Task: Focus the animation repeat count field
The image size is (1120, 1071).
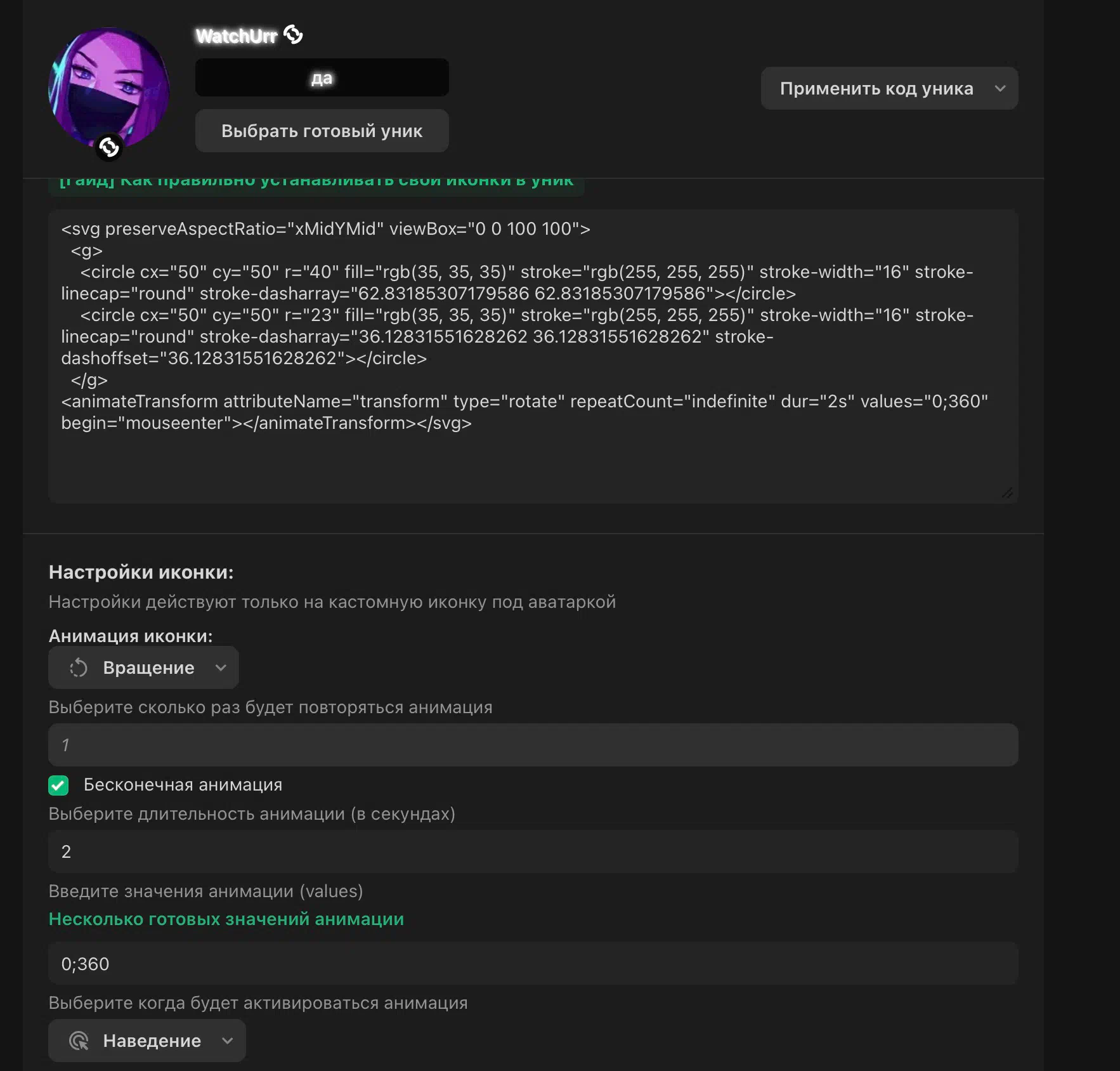Action: click(533, 745)
